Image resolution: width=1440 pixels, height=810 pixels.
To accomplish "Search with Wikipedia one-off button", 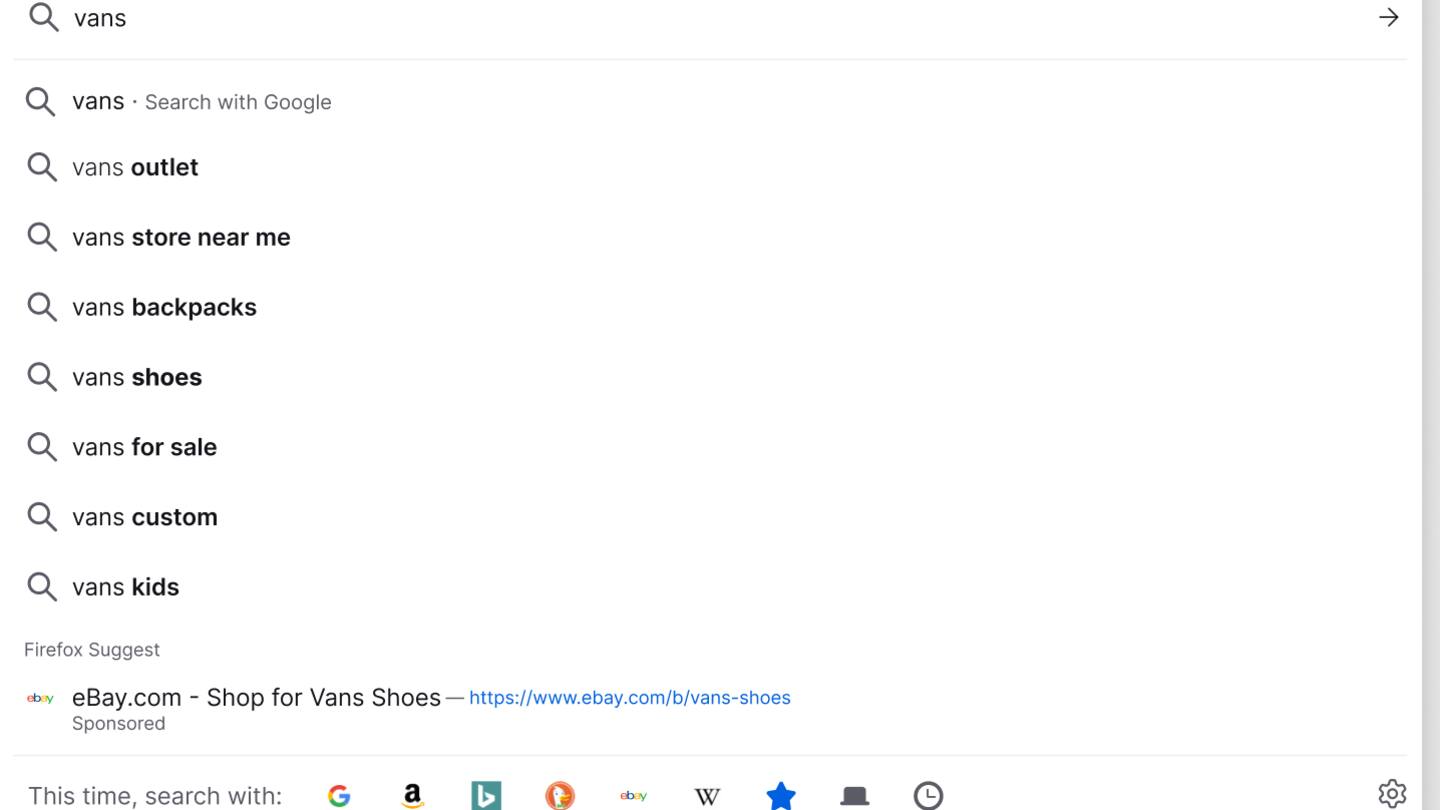I will 707,796.
